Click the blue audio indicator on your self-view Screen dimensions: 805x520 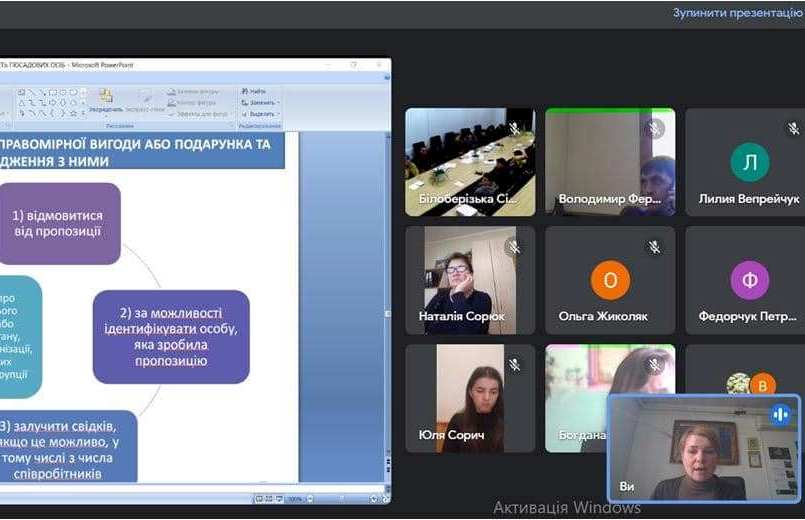coord(780,414)
